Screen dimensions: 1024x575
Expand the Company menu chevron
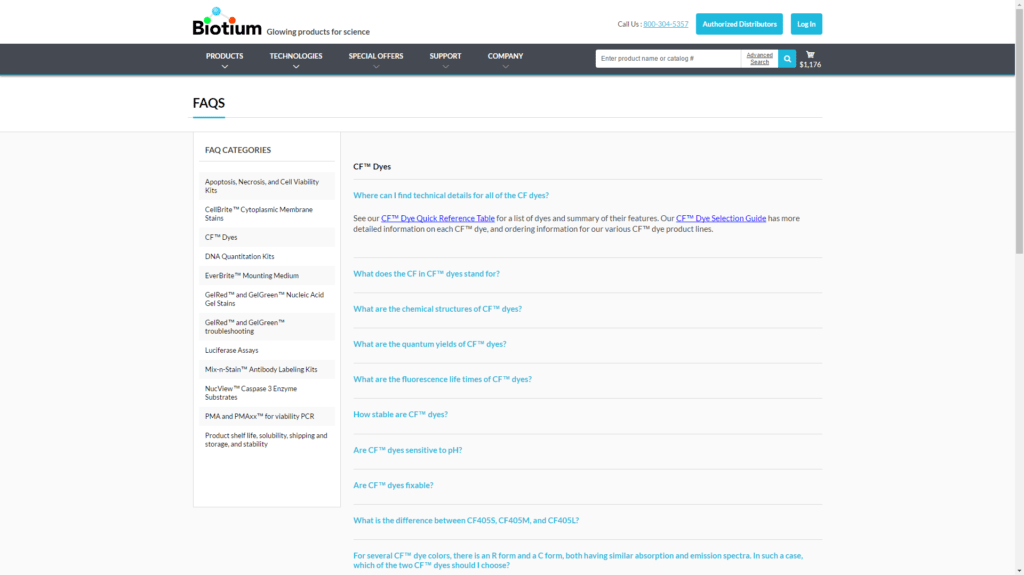point(505,67)
